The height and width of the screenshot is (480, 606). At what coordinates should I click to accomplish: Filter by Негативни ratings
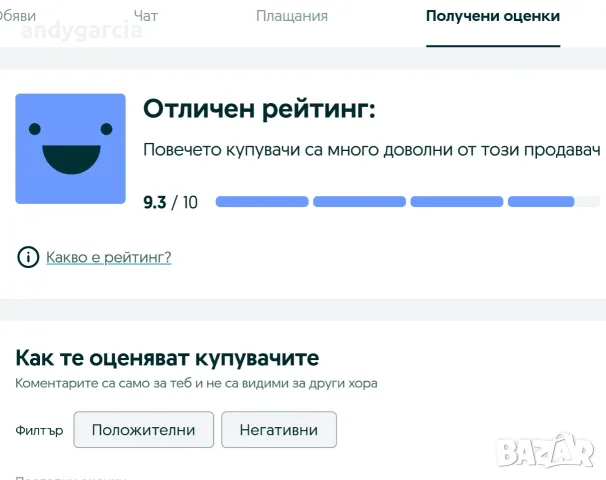279,429
